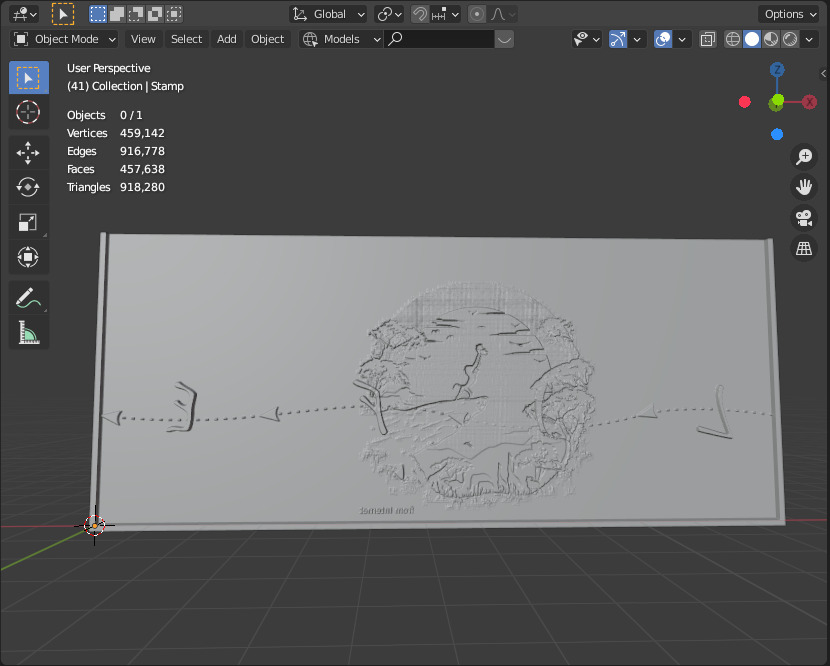The width and height of the screenshot is (830, 666).
Task: Toggle proportional editing
Action: (x=477, y=14)
